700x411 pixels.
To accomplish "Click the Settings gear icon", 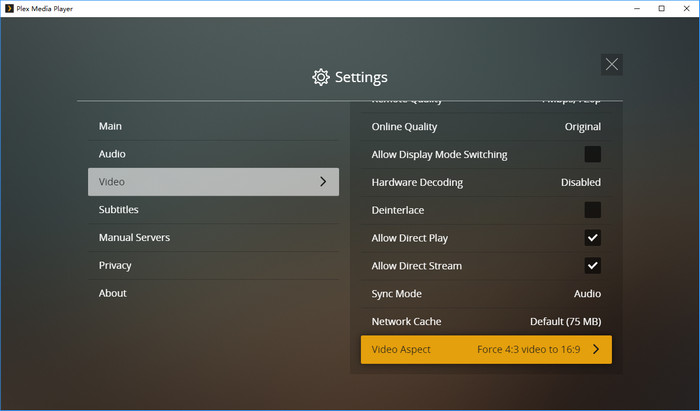I will (x=321, y=77).
